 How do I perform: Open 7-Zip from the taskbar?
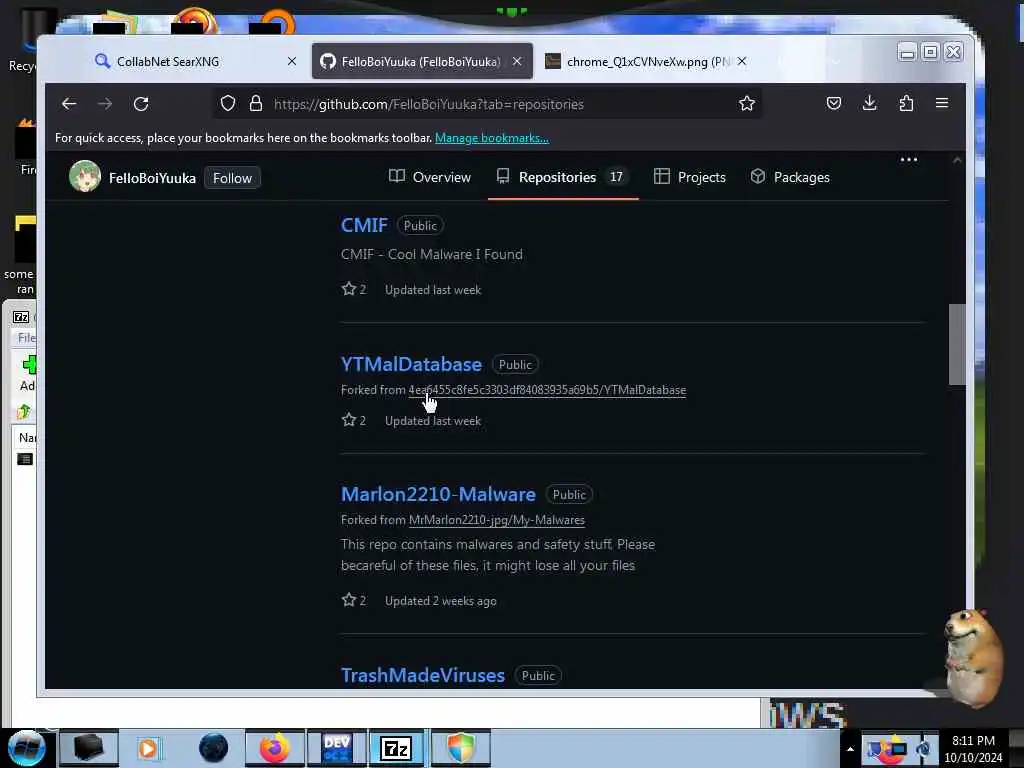tap(396, 748)
